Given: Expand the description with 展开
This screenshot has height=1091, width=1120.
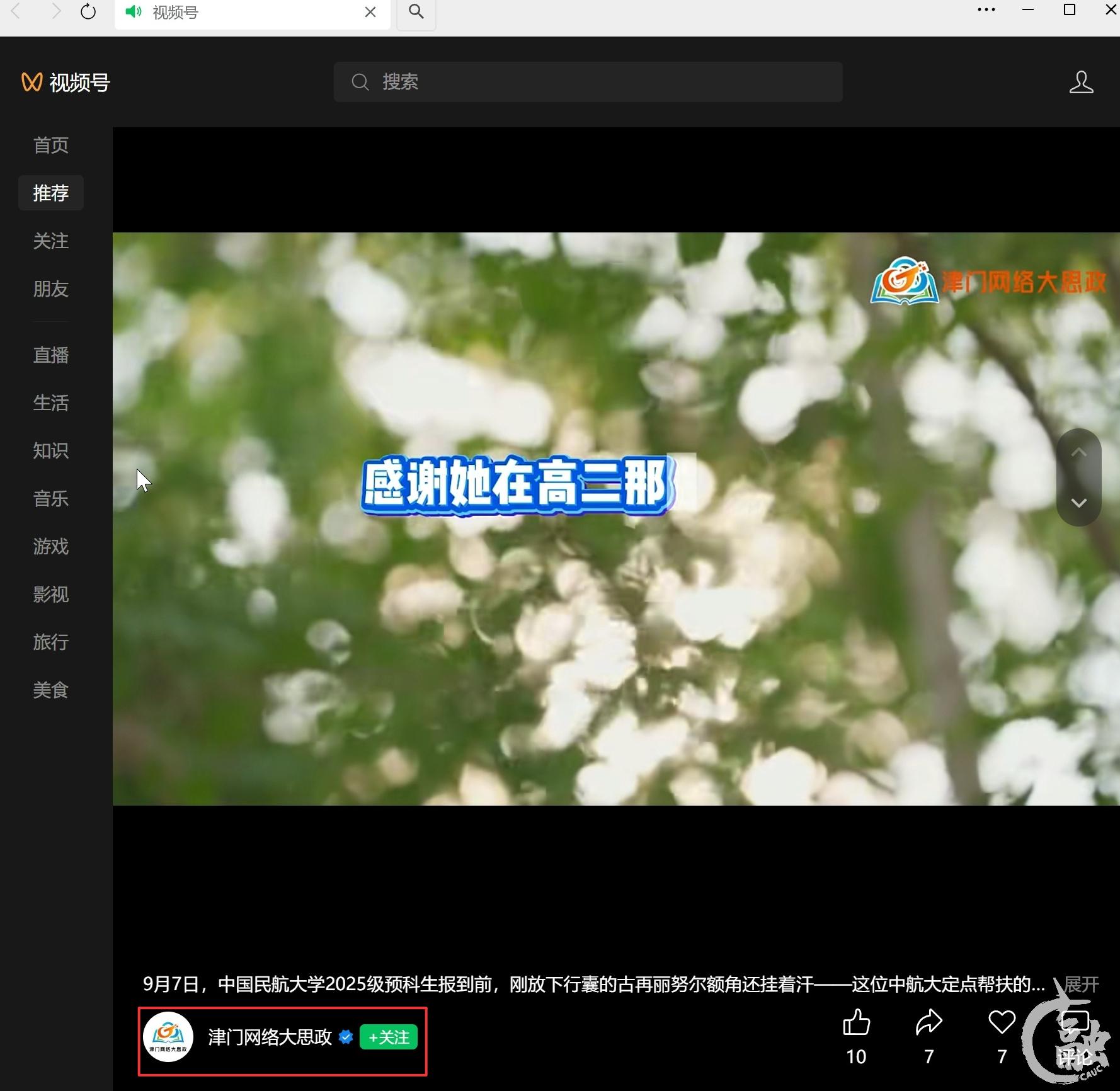Looking at the screenshot, I should [x=1081, y=984].
